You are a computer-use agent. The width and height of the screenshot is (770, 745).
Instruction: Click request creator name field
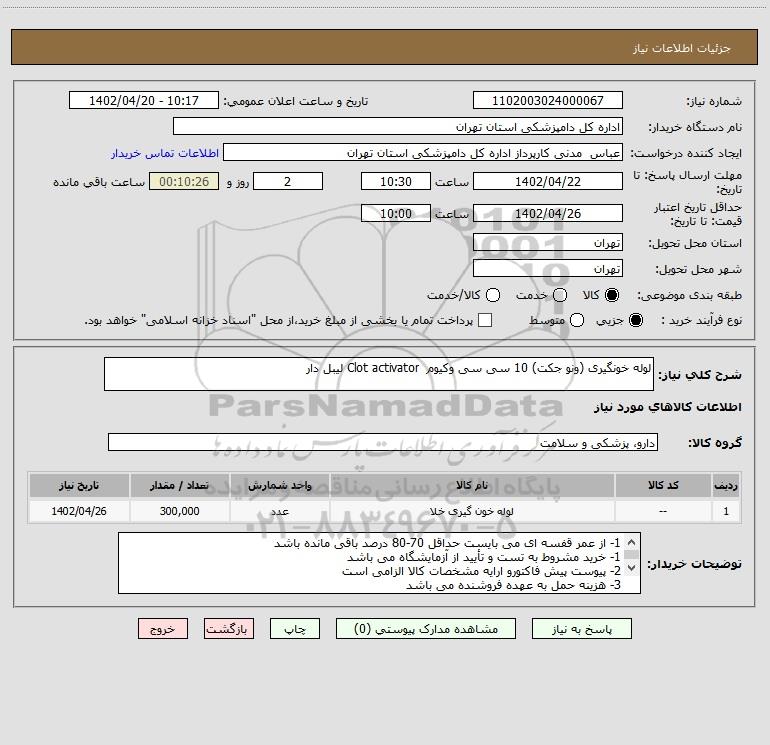pos(423,152)
